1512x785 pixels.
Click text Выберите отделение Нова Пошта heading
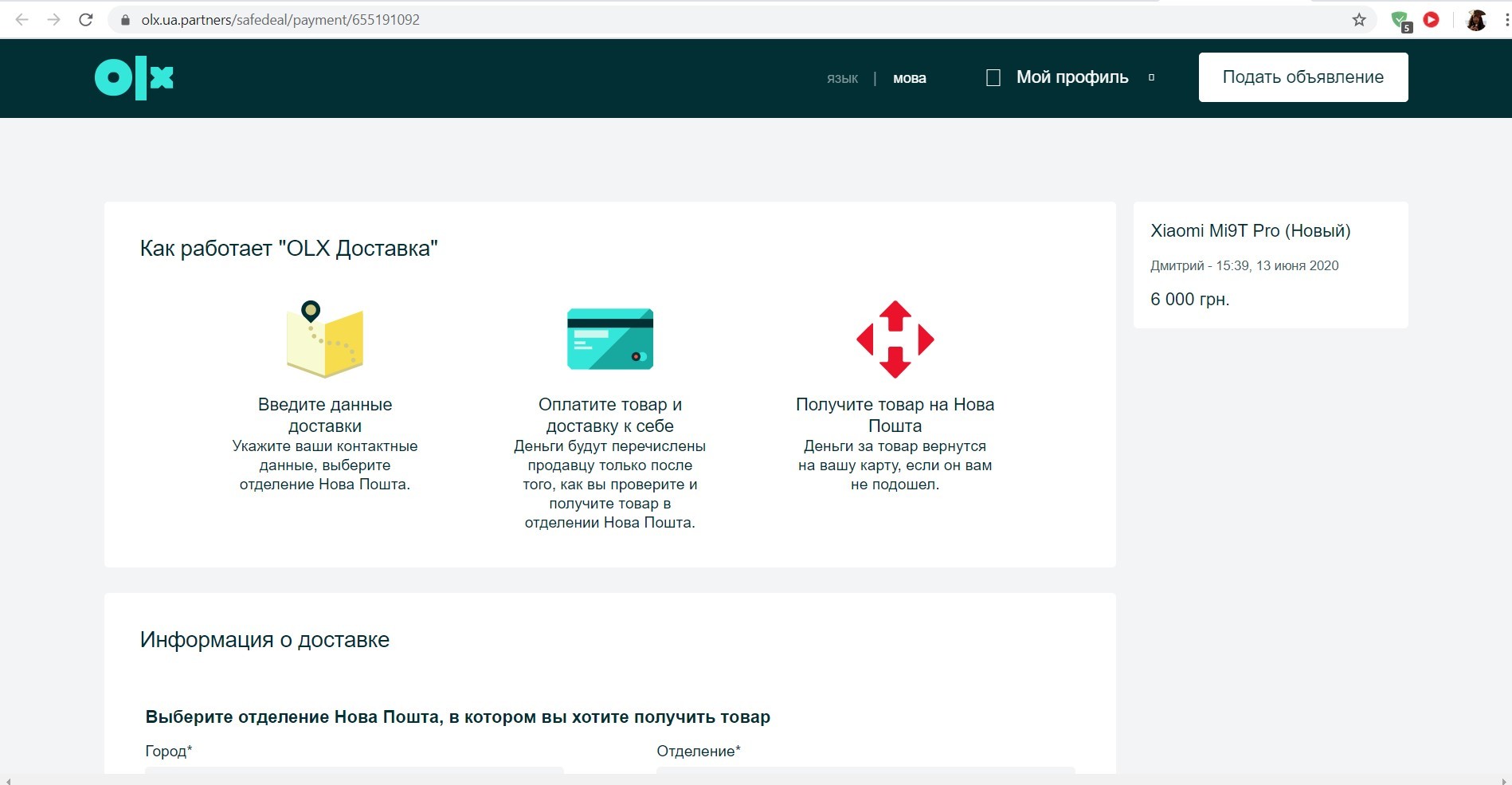(x=458, y=717)
